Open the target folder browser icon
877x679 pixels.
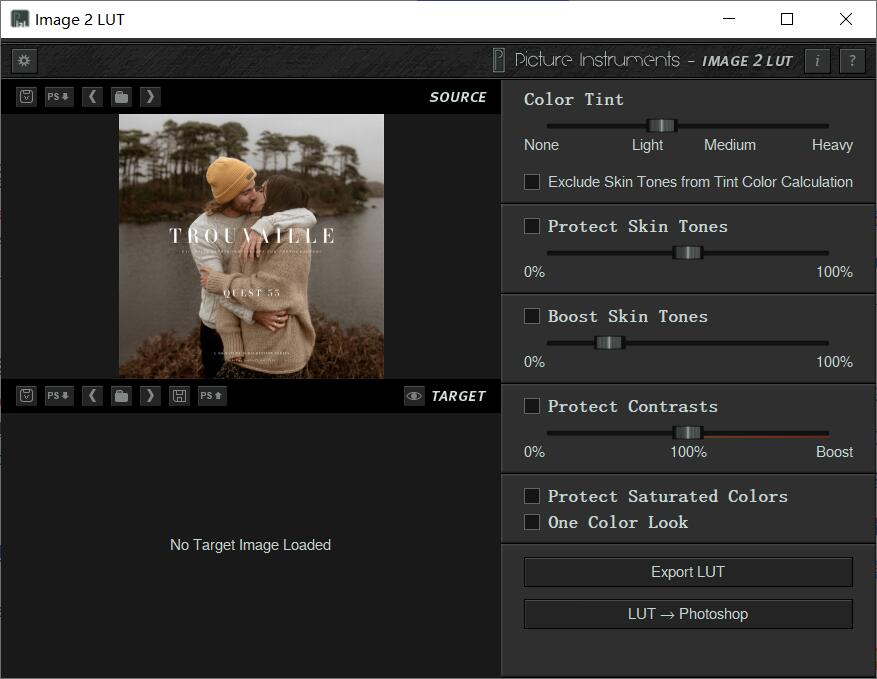[x=121, y=395]
